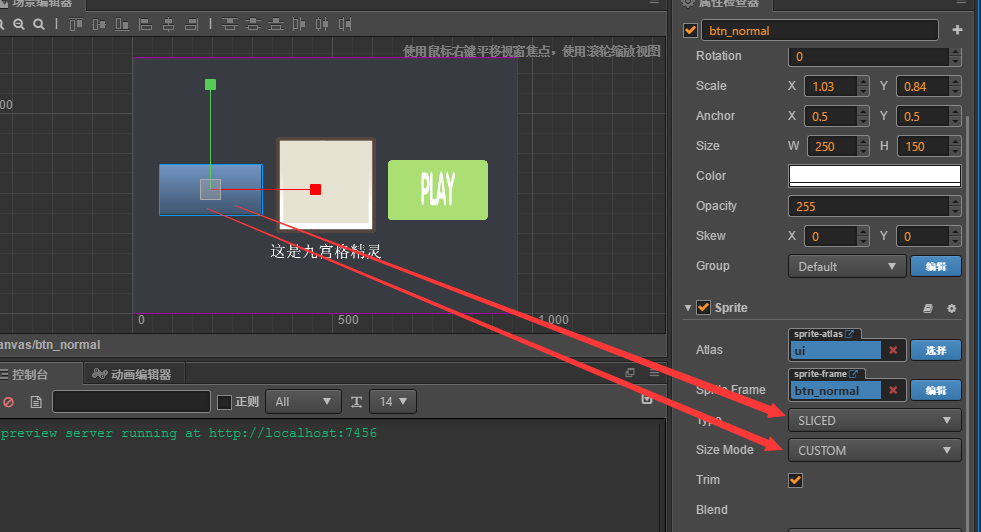Open the Size Mode dropdown showing CUSTOM

(875, 451)
